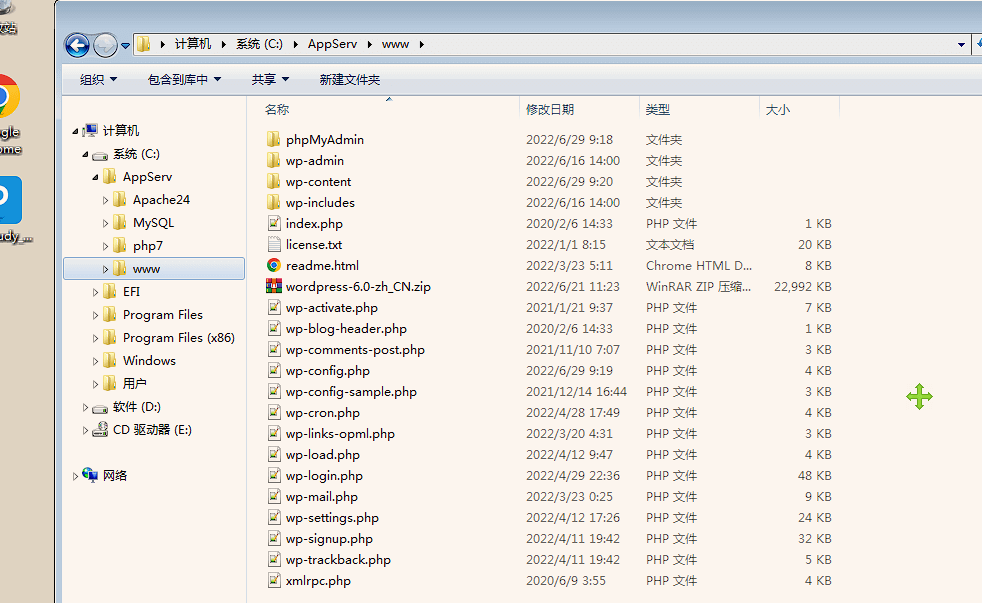Image resolution: width=982 pixels, height=603 pixels.
Task: Click the wp-activate.php file icon
Action: (x=274, y=307)
